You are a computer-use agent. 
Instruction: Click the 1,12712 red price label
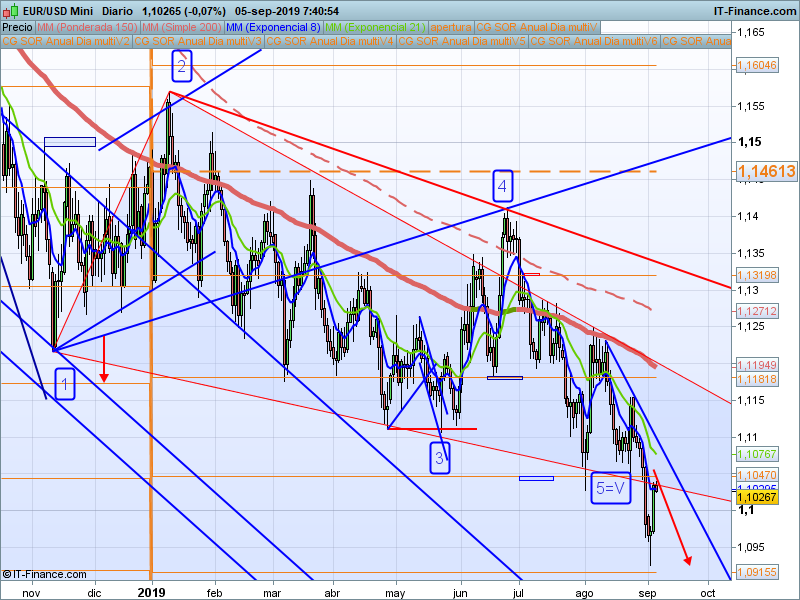[x=757, y=311]
